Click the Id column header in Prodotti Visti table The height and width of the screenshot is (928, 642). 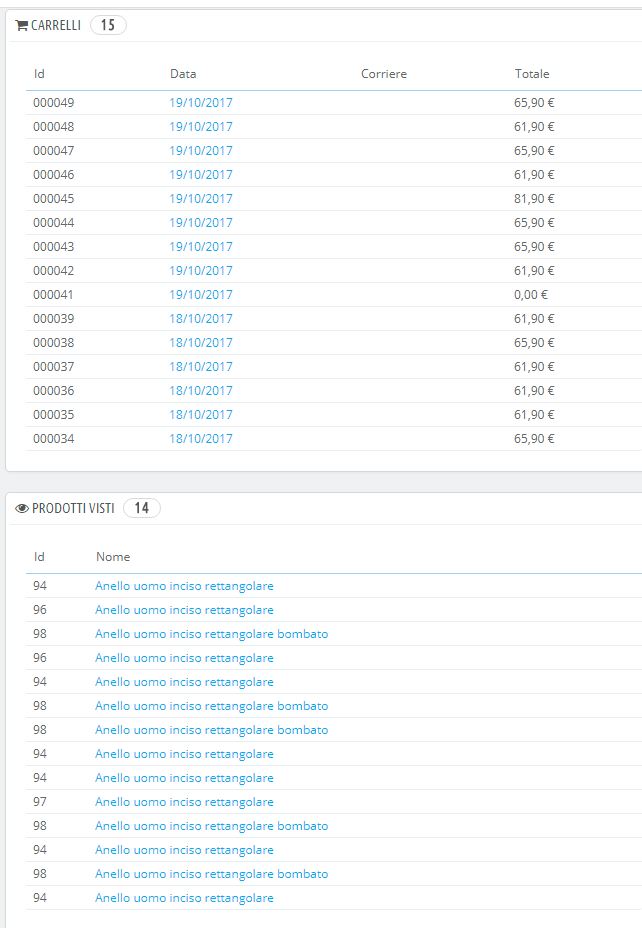coord(39,557)
